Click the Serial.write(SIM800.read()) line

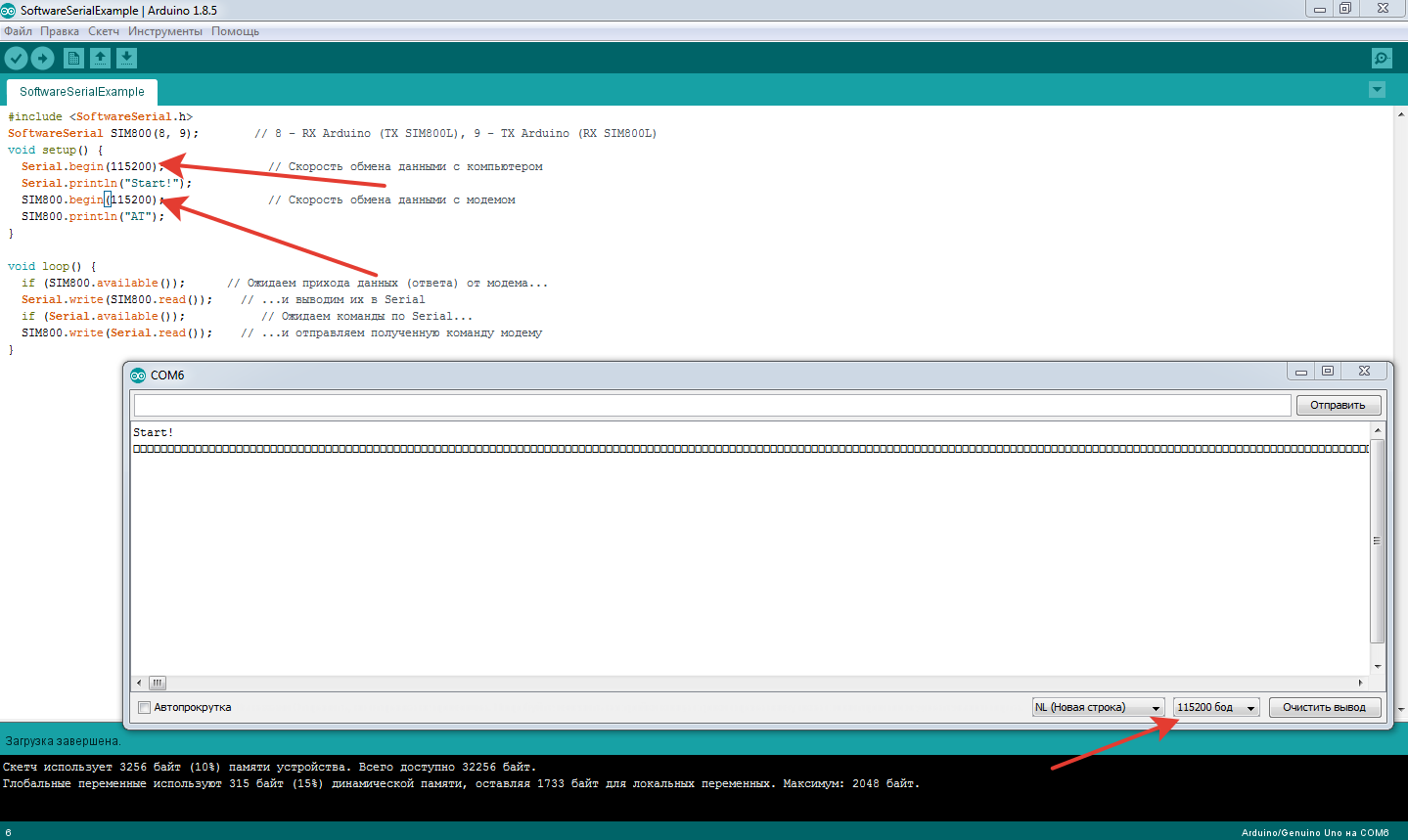click(116, 299)
